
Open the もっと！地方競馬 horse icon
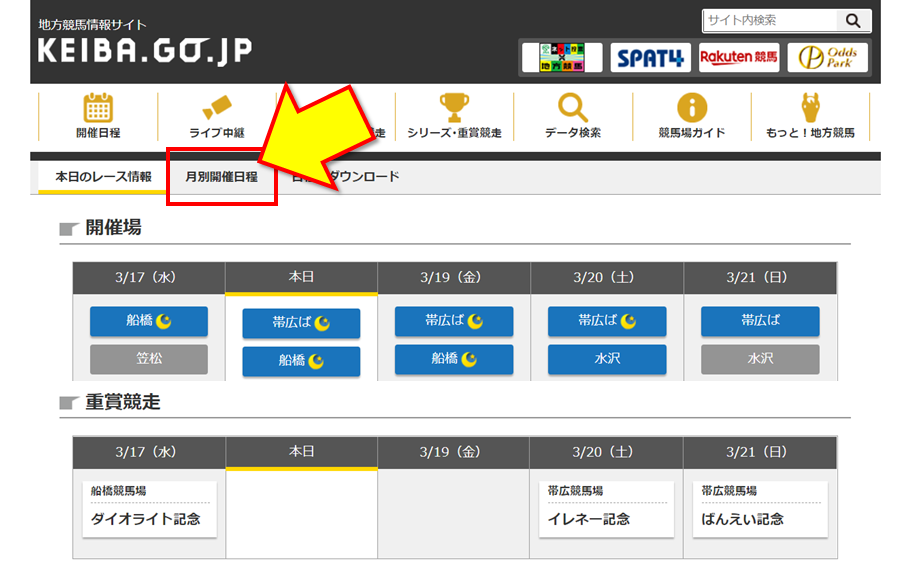point(810,108)
